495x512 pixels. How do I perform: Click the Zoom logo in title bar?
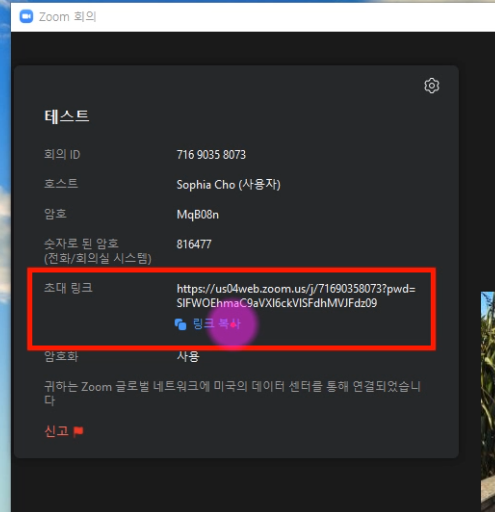(x=26, y=16)
